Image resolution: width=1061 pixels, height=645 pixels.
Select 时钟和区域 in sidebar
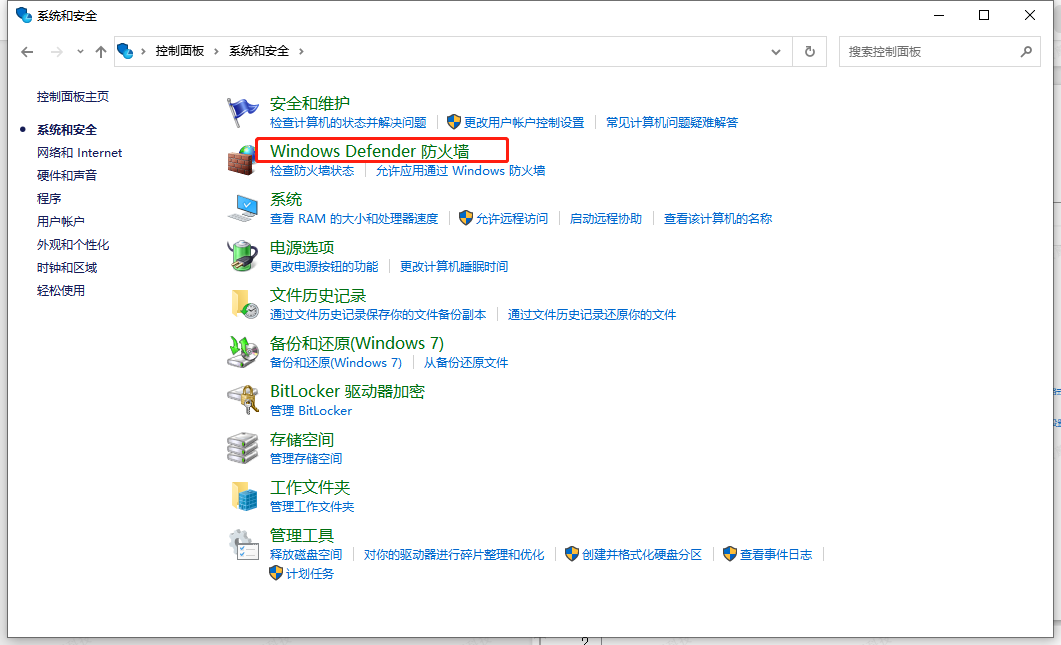[66, 268]
